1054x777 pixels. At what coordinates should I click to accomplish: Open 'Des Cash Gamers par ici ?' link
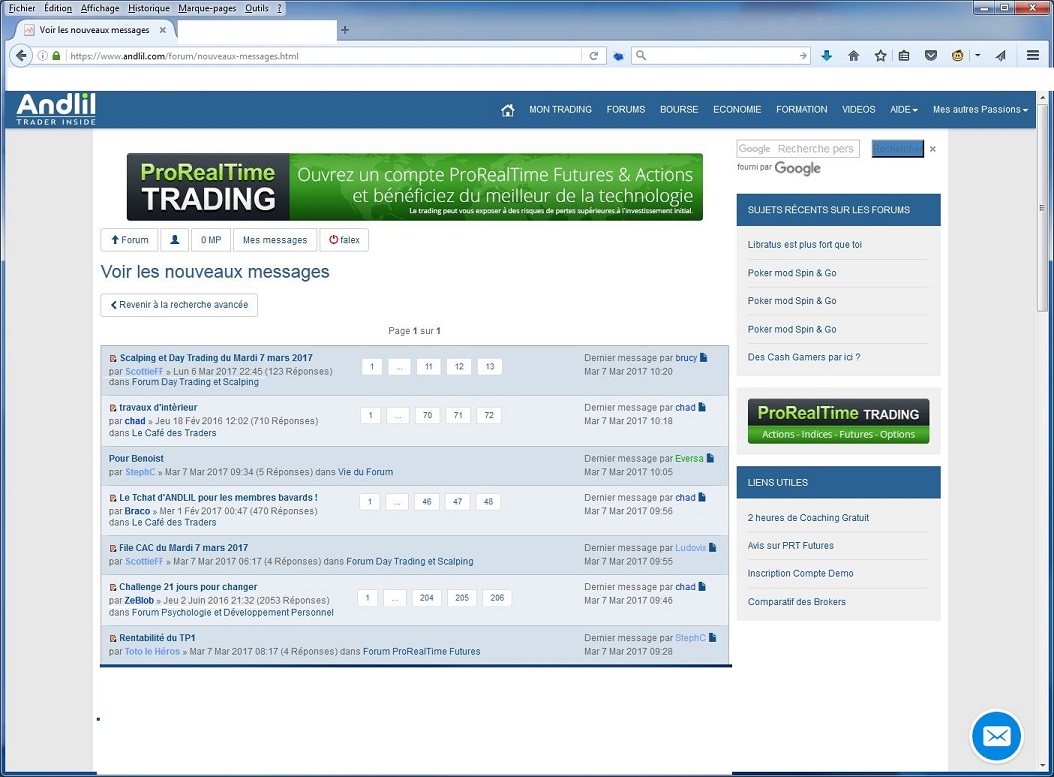(x=804, y=357)
